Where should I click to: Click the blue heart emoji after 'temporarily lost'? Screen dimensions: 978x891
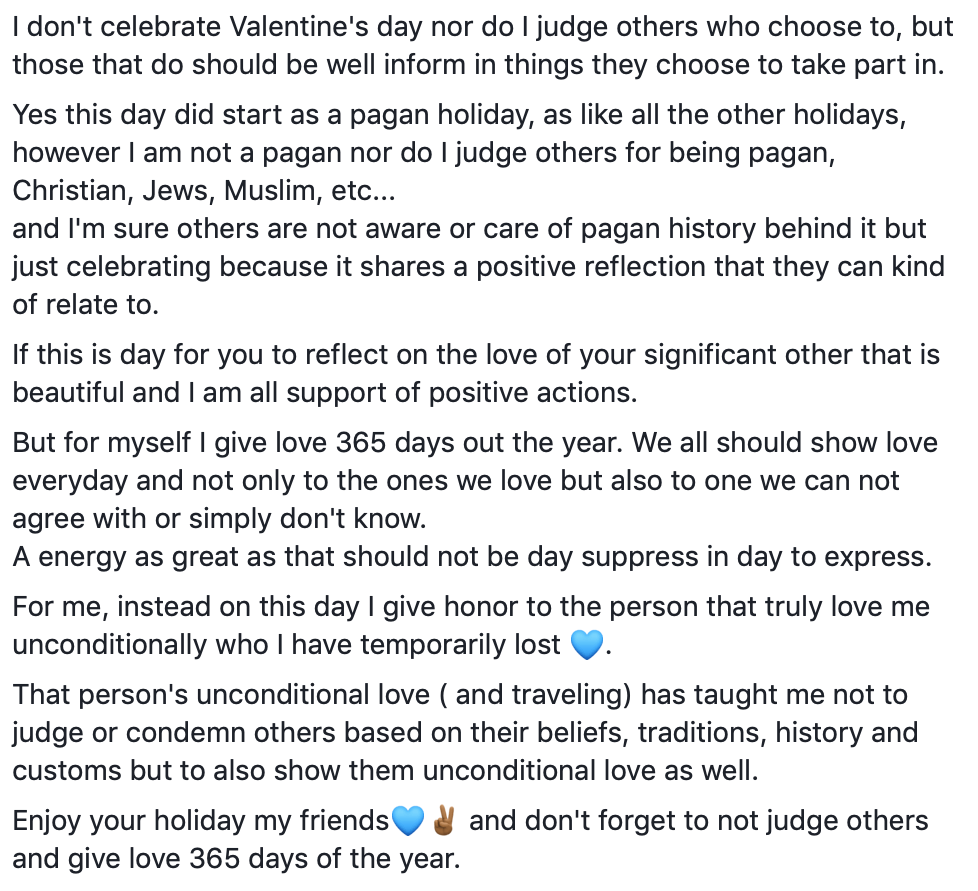click(587, 645)
